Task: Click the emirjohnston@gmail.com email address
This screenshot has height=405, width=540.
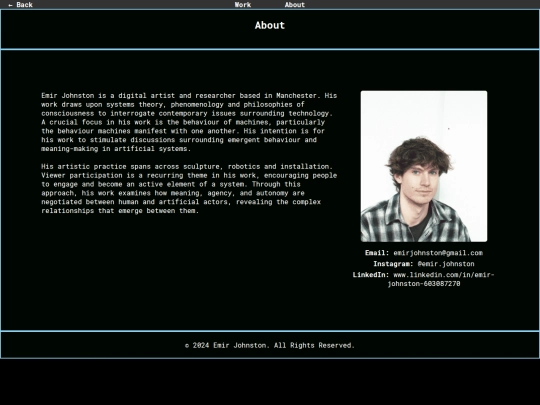Action: click(438, 253)
